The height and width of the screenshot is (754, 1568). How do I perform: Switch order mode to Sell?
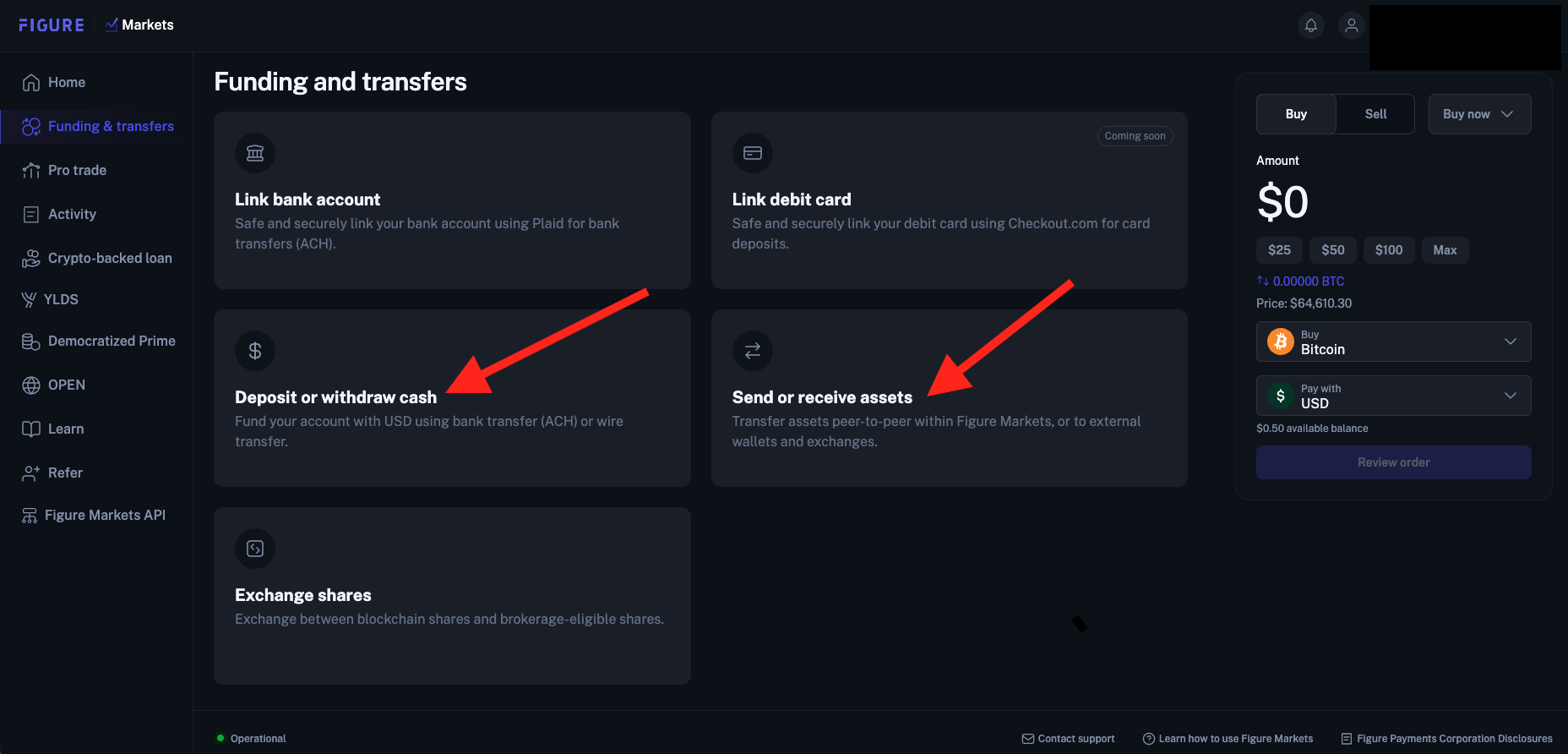pyautogui.click(x=1375, y=114)
